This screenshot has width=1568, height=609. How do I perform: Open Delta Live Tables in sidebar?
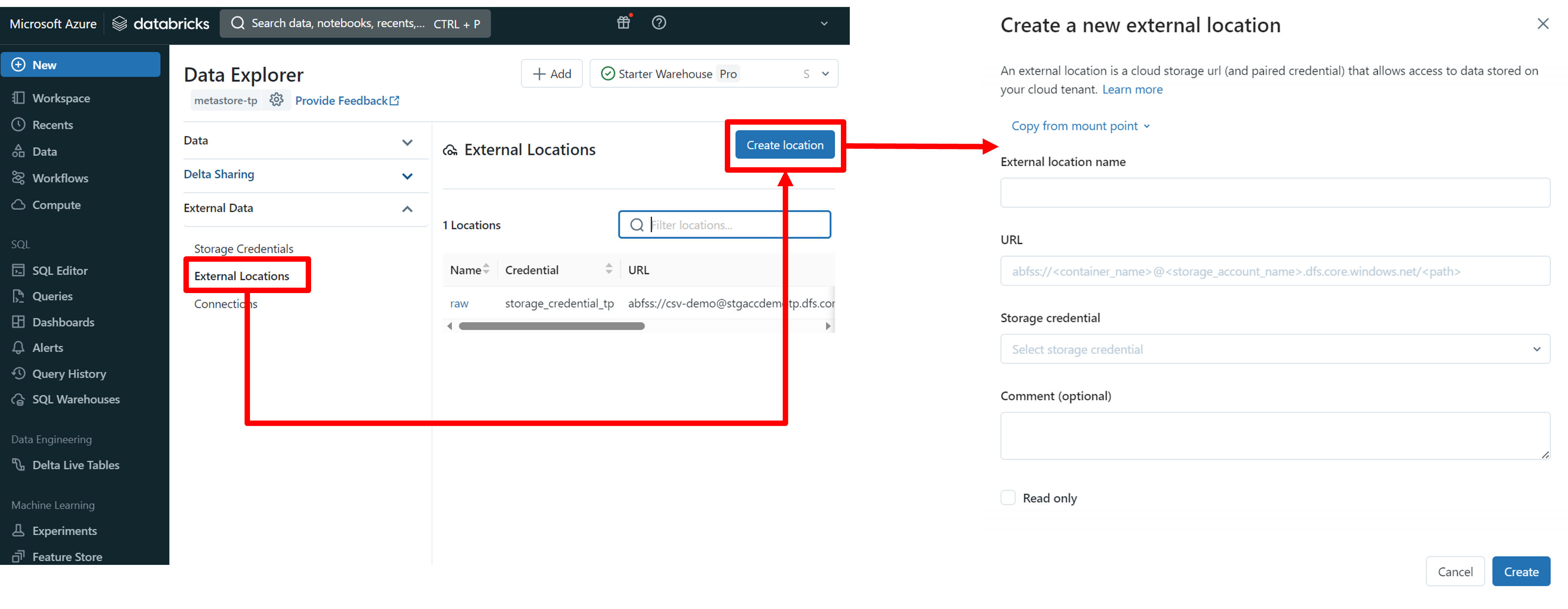[75, 465]
